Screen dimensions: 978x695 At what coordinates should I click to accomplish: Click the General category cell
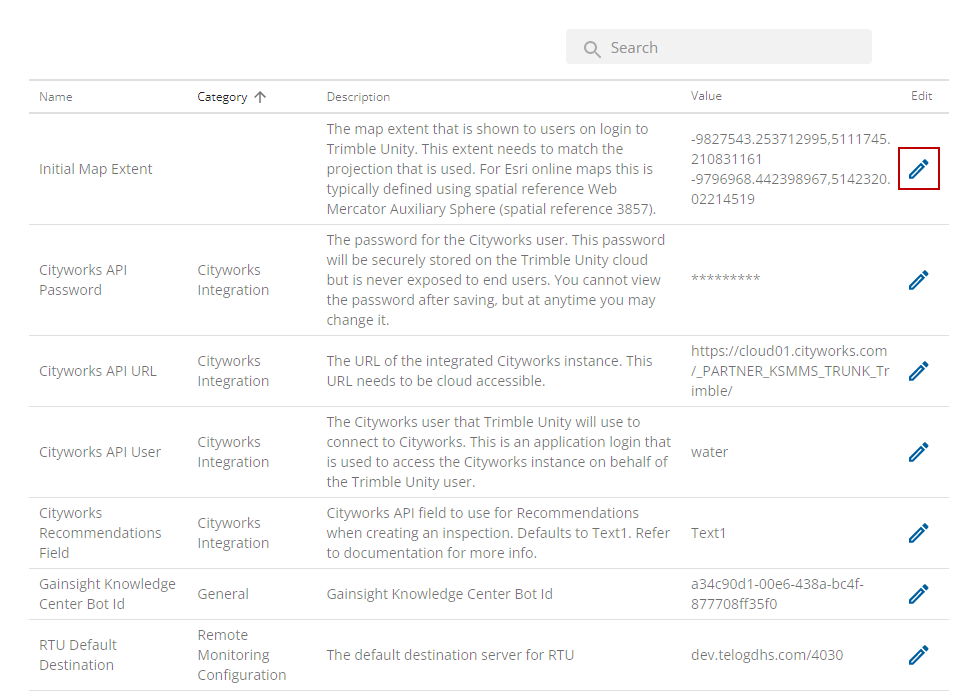pos(223,594)
